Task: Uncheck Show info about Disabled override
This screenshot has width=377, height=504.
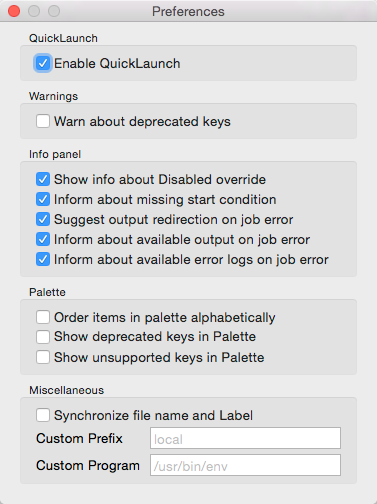Action: coord(43,179)
